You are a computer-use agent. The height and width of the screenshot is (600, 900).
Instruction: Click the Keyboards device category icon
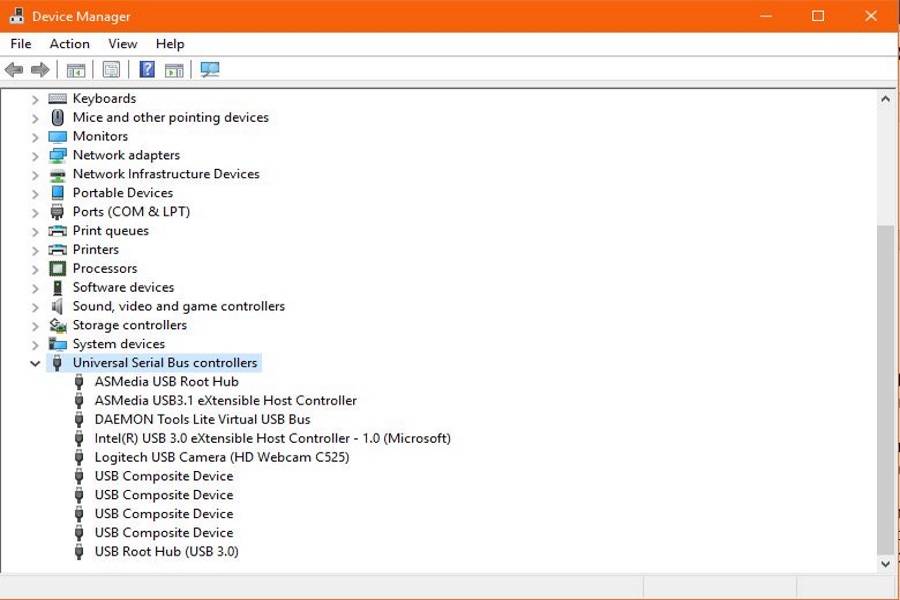57,98
